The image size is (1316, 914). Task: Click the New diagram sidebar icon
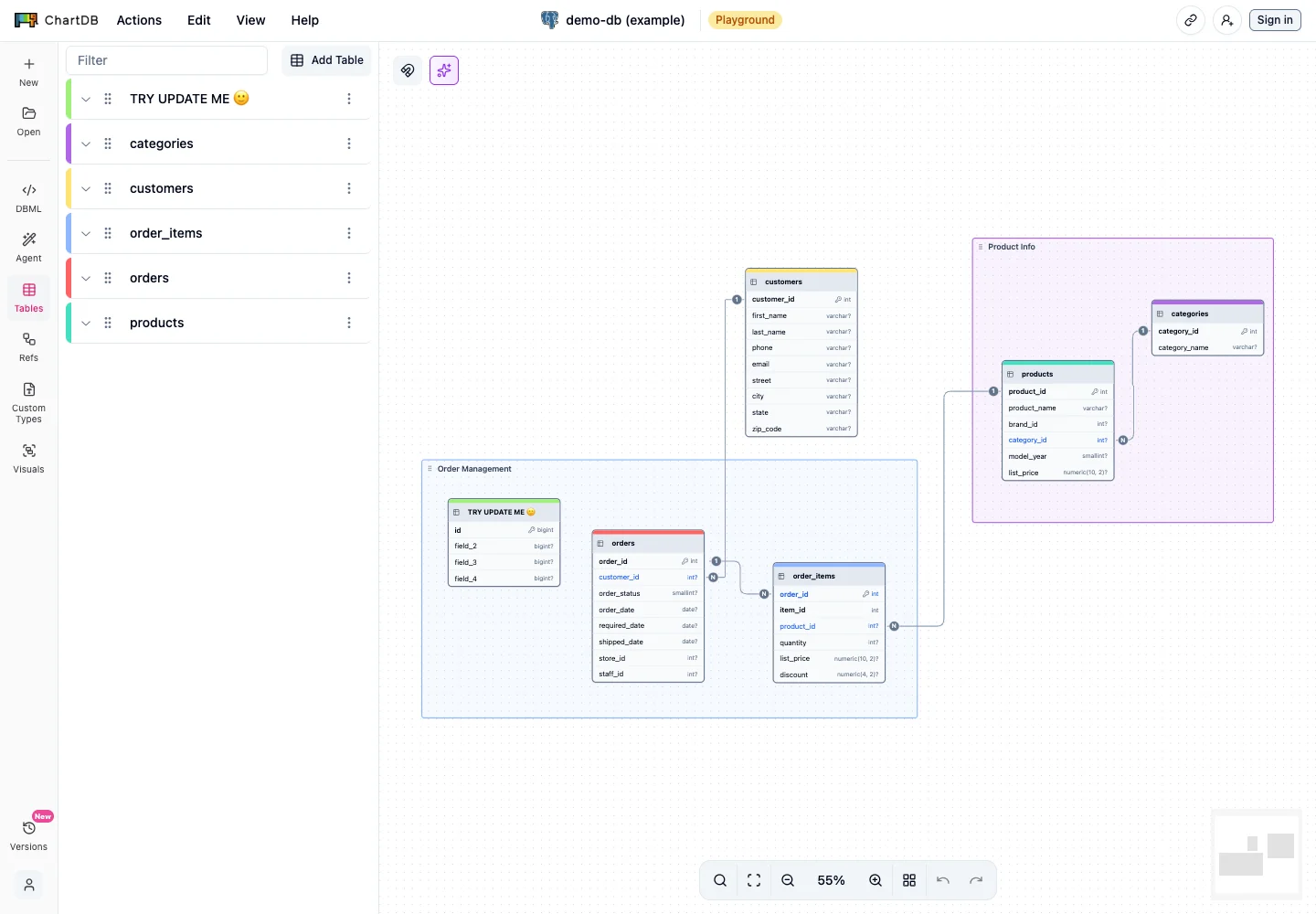coord(29,71)
